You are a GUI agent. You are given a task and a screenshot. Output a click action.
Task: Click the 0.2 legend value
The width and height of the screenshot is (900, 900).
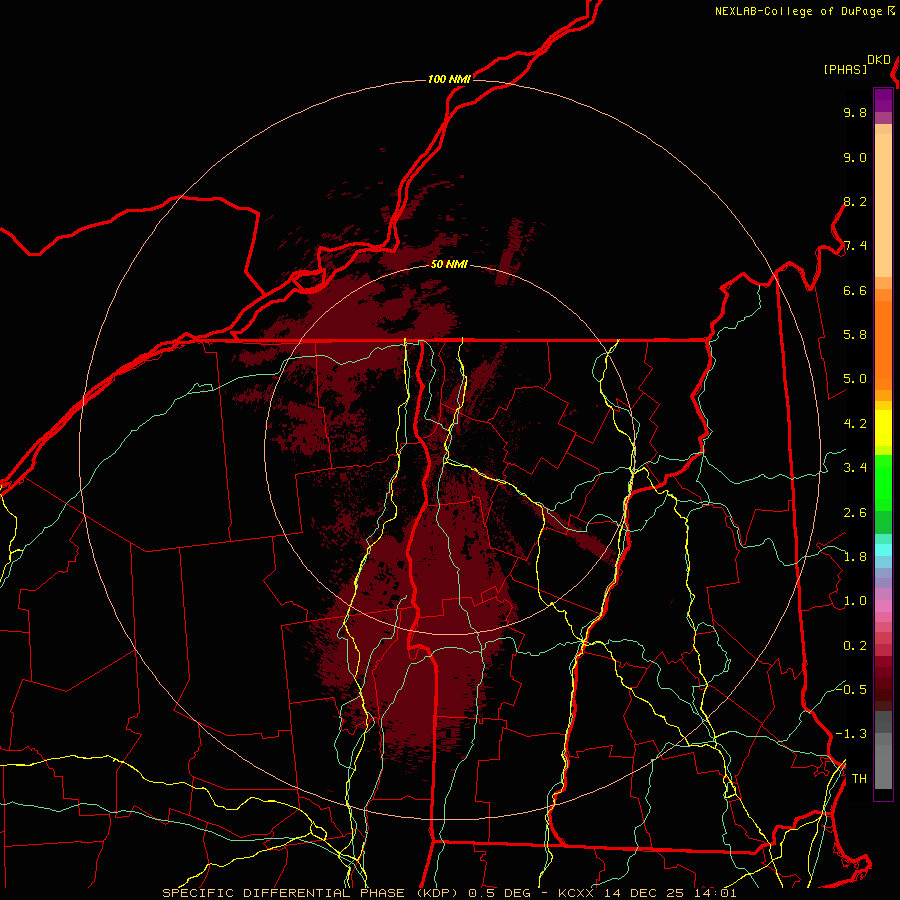coord(855,646)
